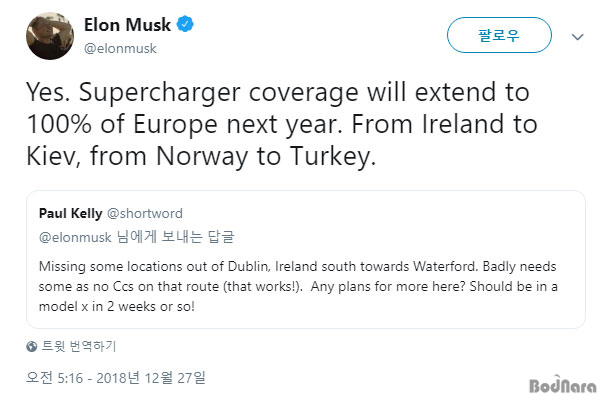The width and height of the screenshot is (600, 396).
Task: Click the 2018년 12월 27일 date text
Action: pos(151,378)
